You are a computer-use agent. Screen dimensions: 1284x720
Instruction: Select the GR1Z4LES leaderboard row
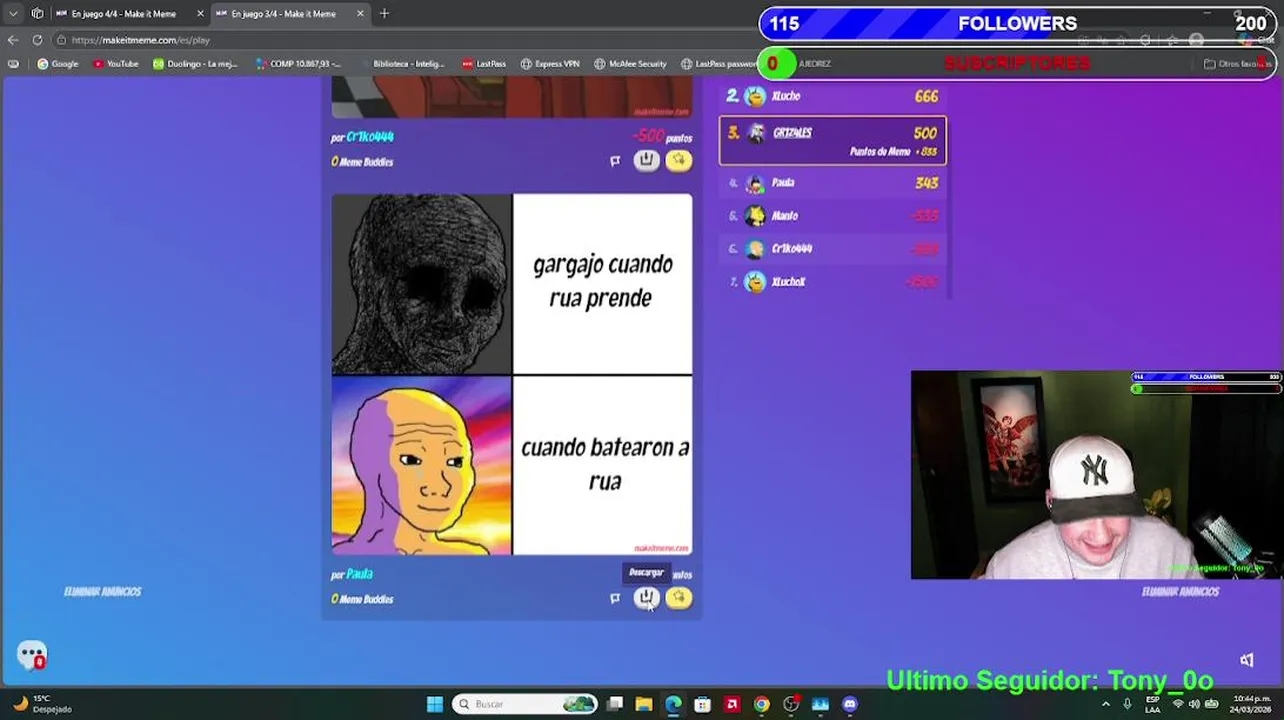832,141
